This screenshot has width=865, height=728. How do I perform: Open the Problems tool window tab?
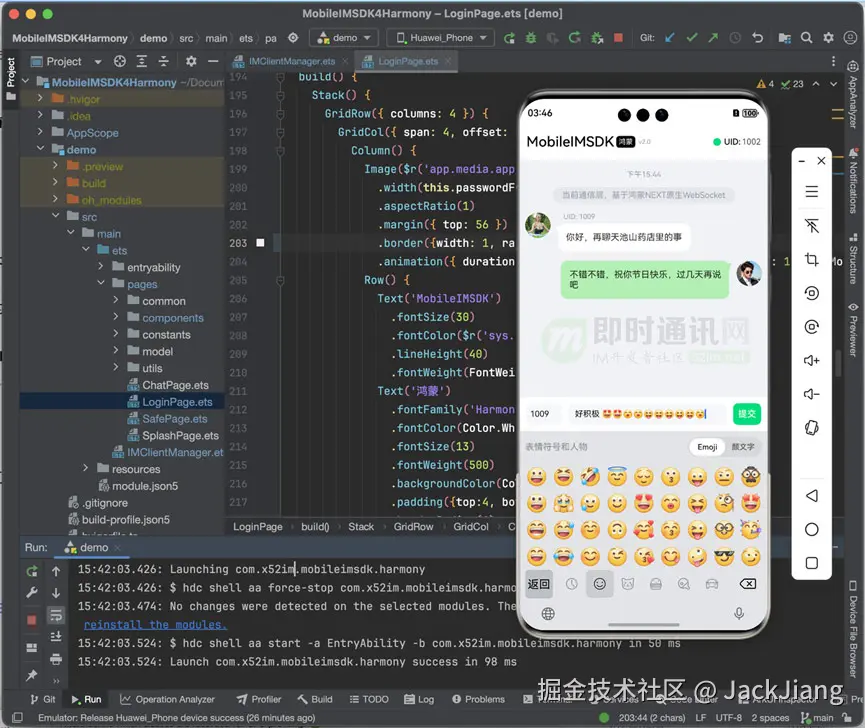pos(478,699)
